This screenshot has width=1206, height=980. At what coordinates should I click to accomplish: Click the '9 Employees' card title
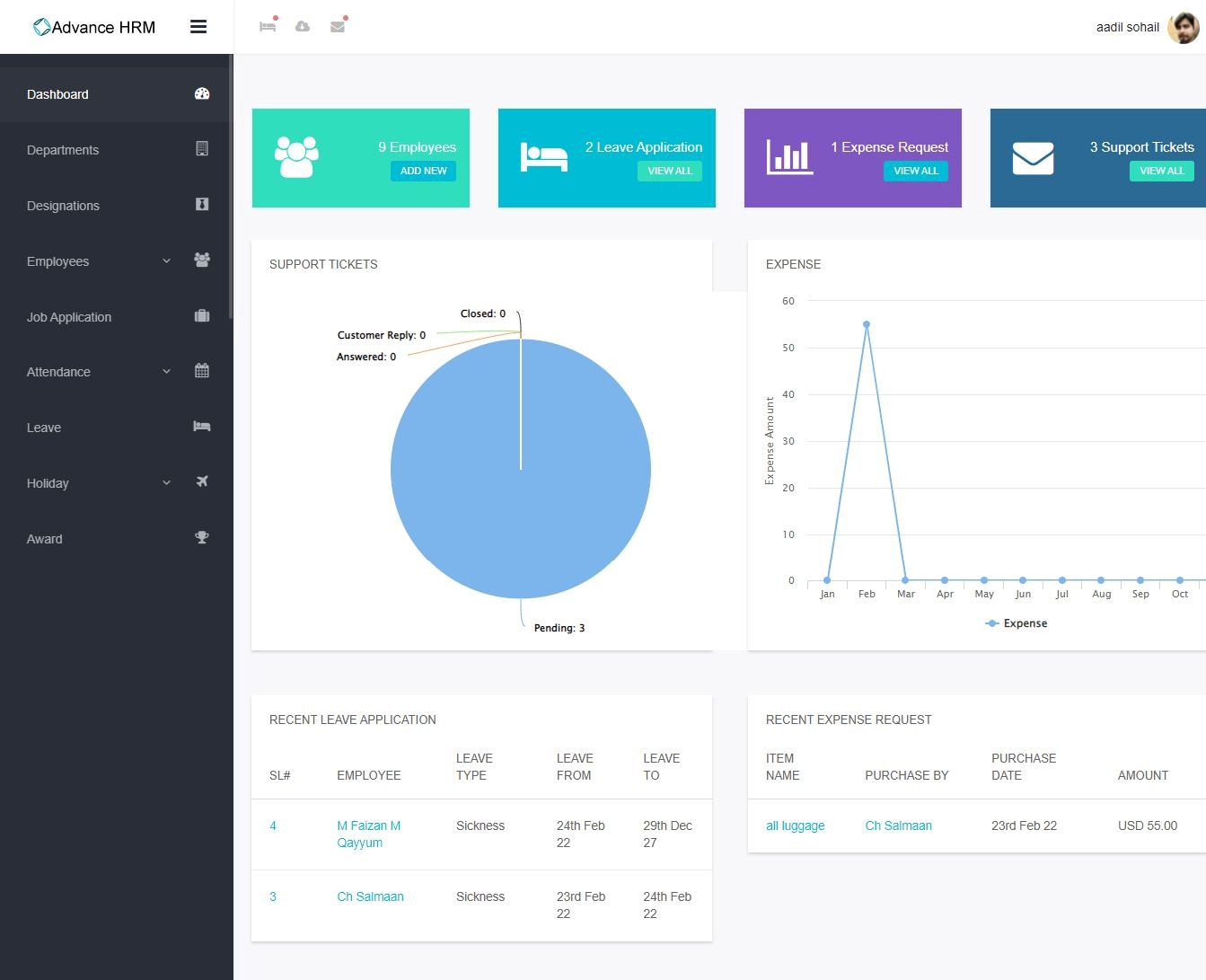417,147
